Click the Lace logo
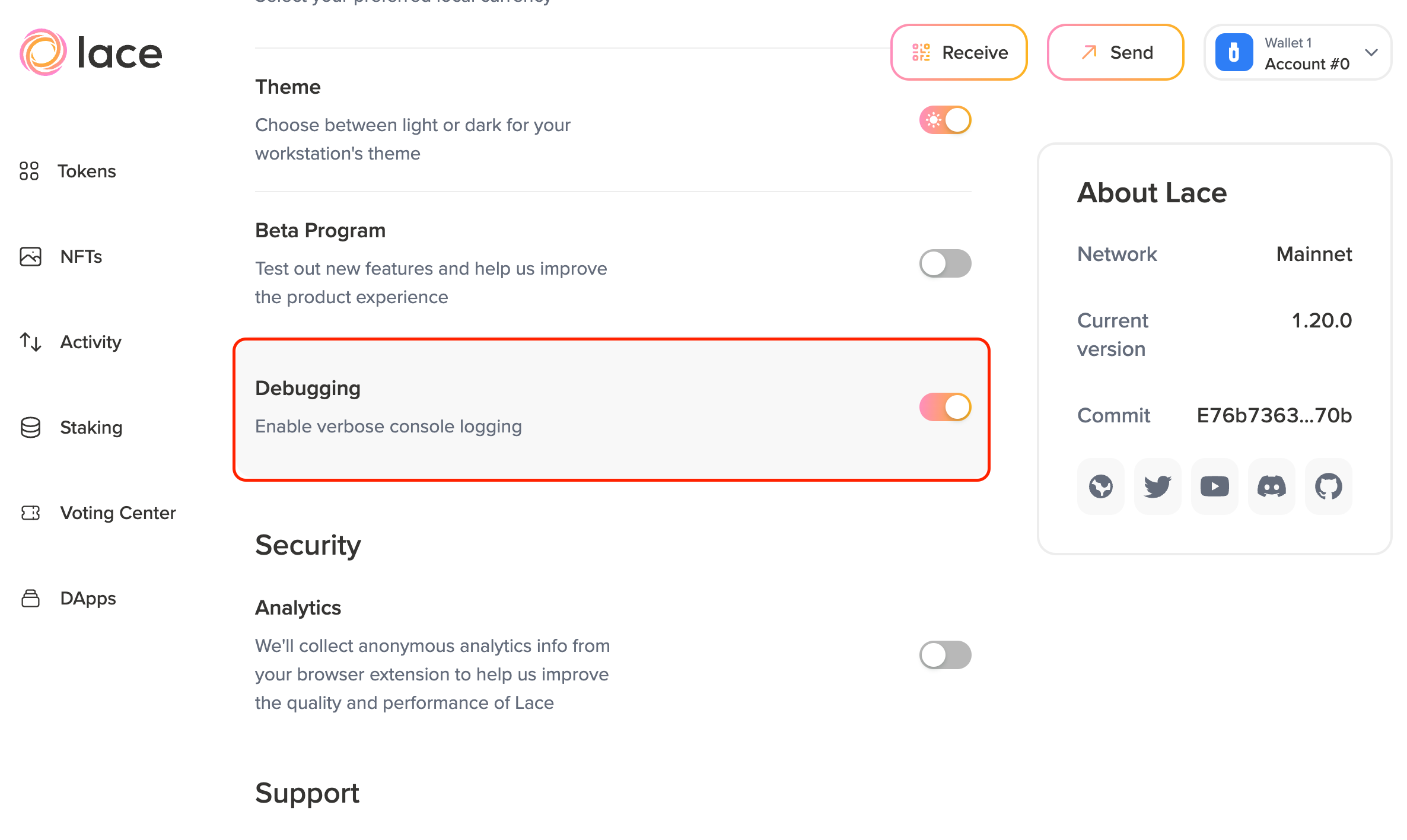Image resolution: width=1407 pixels, height=840 pixels. [91, 53]
